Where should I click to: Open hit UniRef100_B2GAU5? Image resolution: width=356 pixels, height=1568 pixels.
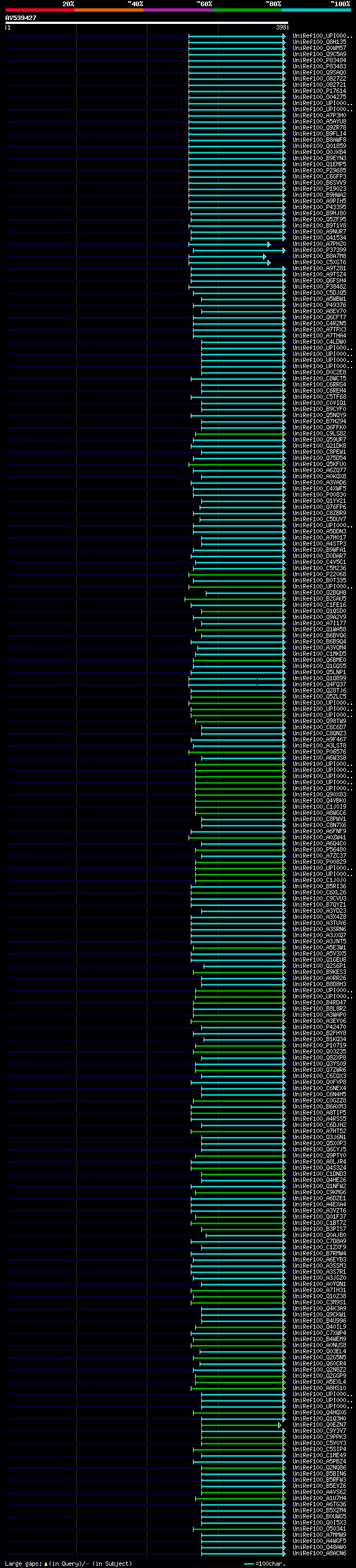point(319,598)
